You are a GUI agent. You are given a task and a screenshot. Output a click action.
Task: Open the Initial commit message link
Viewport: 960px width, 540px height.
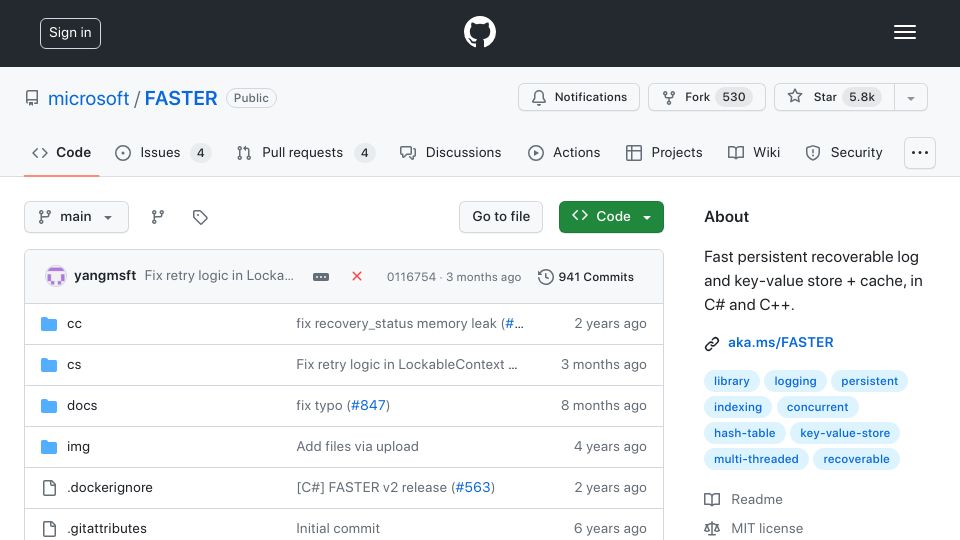pos(338,528)
